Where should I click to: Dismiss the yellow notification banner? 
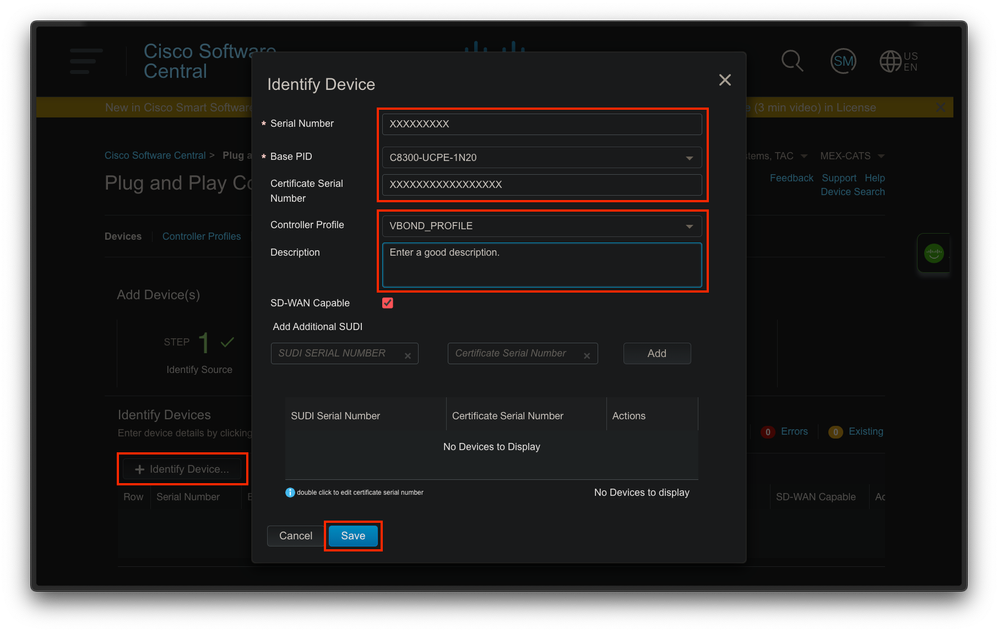940,107
